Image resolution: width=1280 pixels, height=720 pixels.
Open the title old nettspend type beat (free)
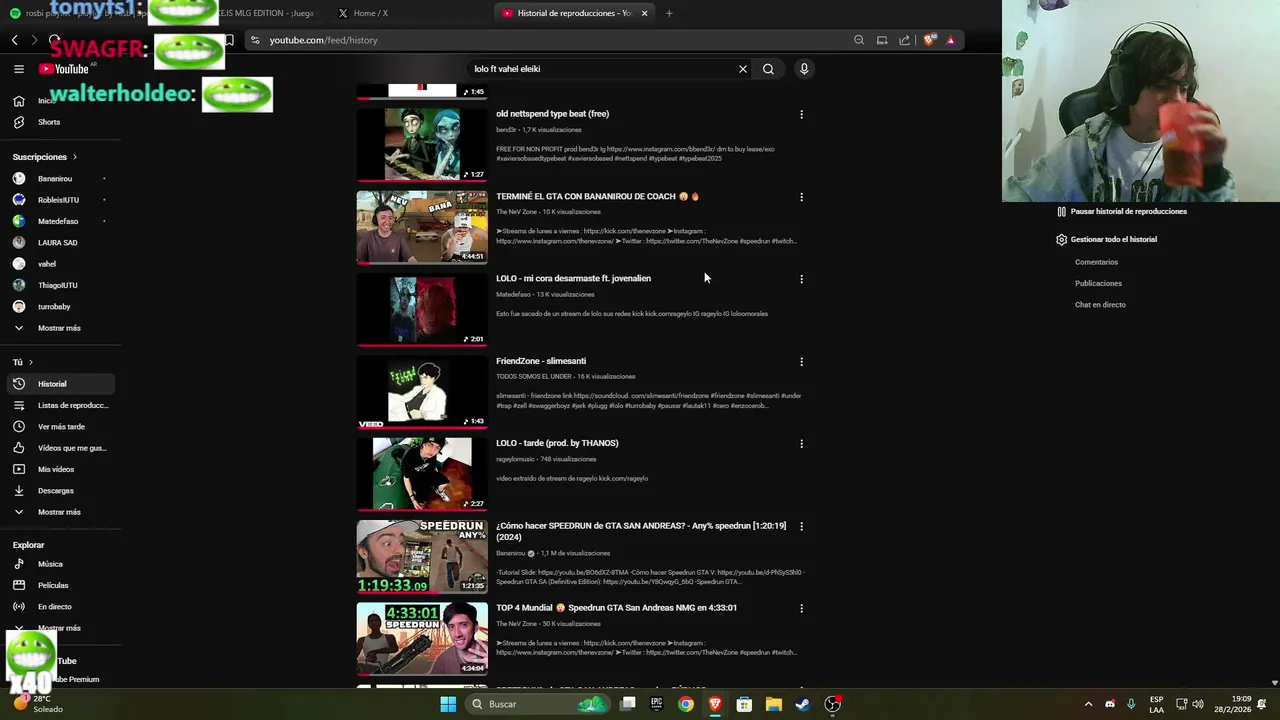[x=552, y=114]
